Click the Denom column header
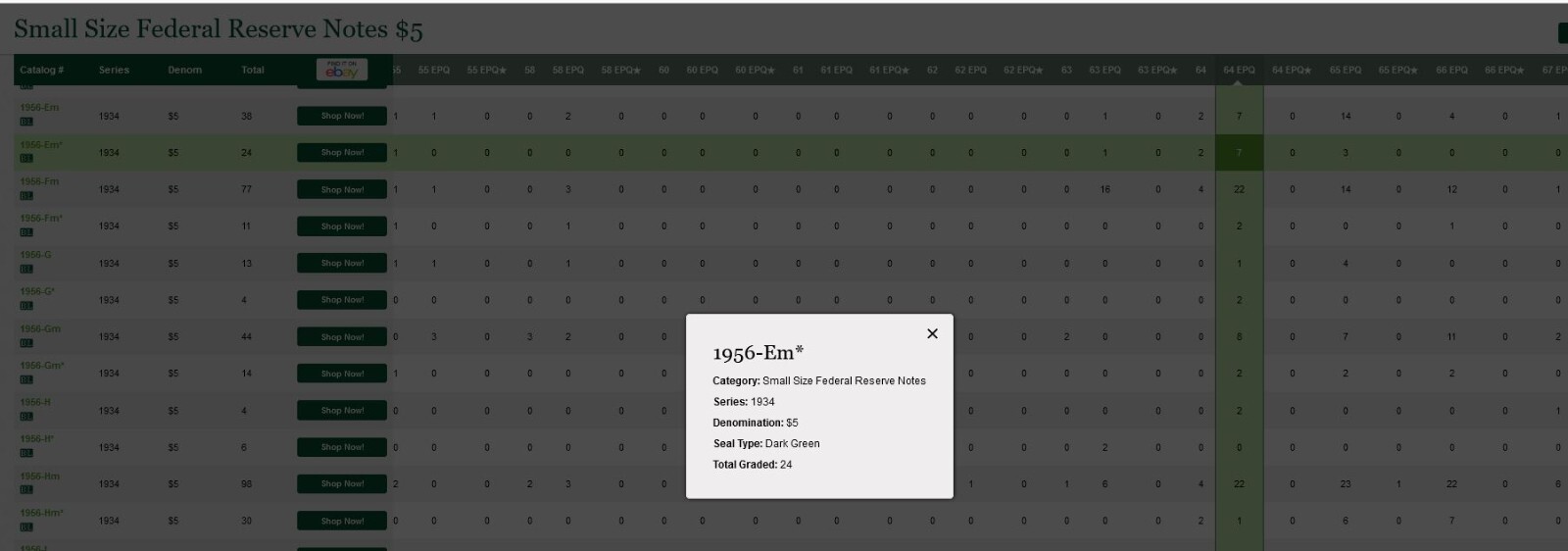 [184, 70]
